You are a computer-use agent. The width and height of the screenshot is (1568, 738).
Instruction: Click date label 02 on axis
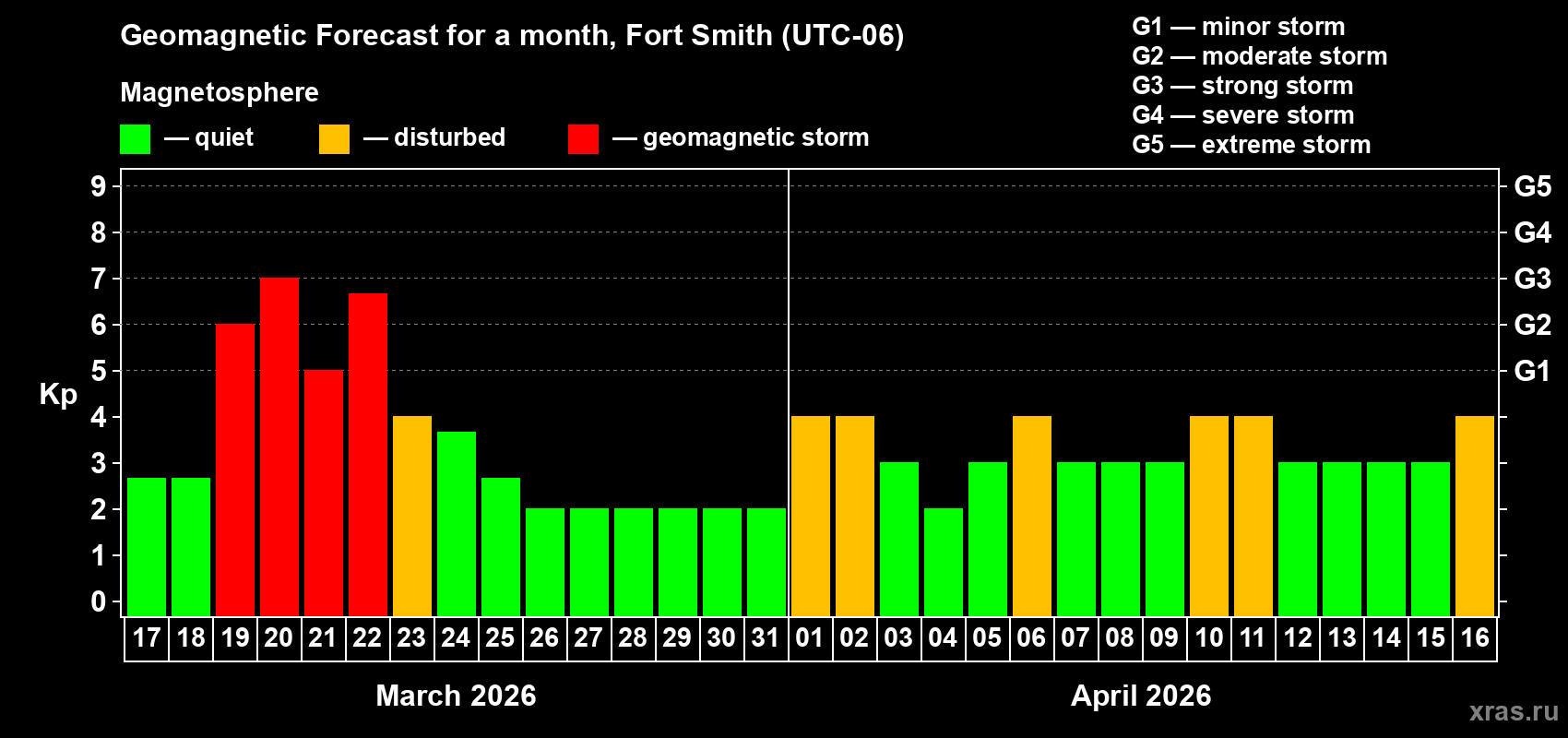(x=854, y=638)
